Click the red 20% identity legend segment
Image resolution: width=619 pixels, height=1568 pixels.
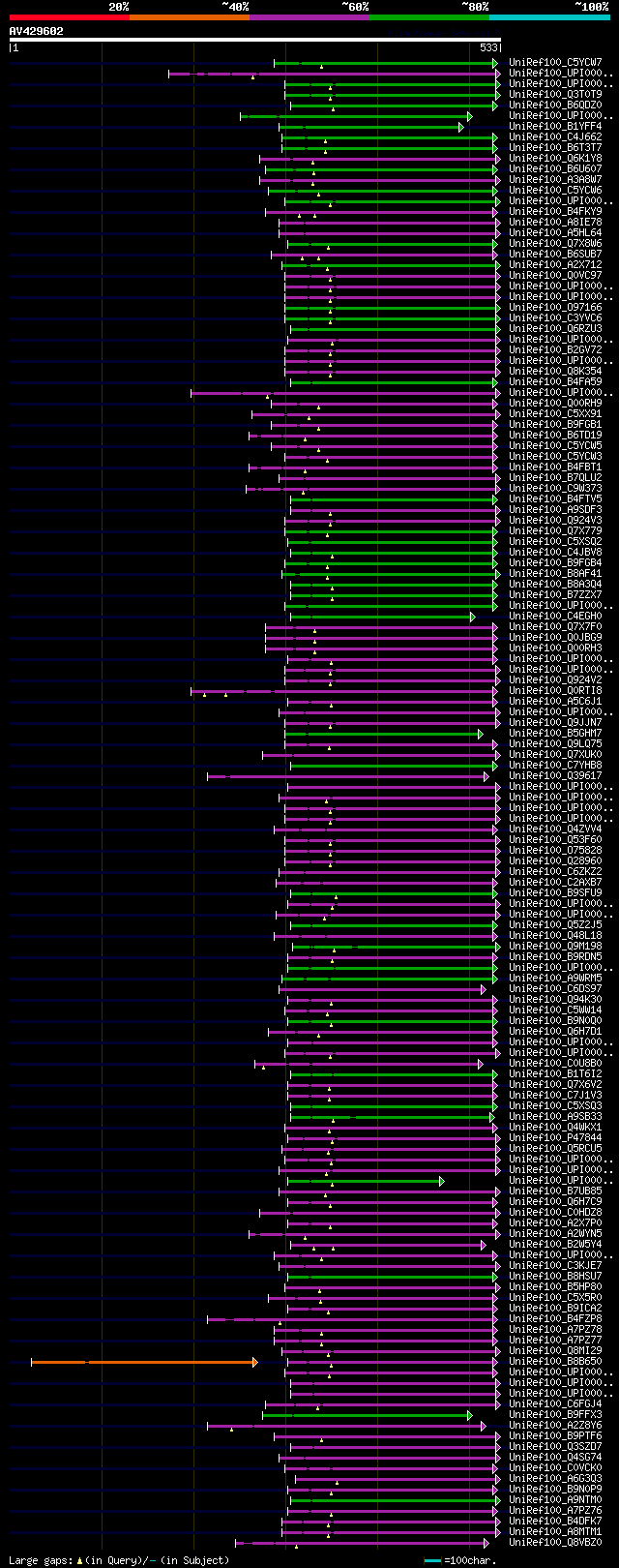tap(70, 17)
